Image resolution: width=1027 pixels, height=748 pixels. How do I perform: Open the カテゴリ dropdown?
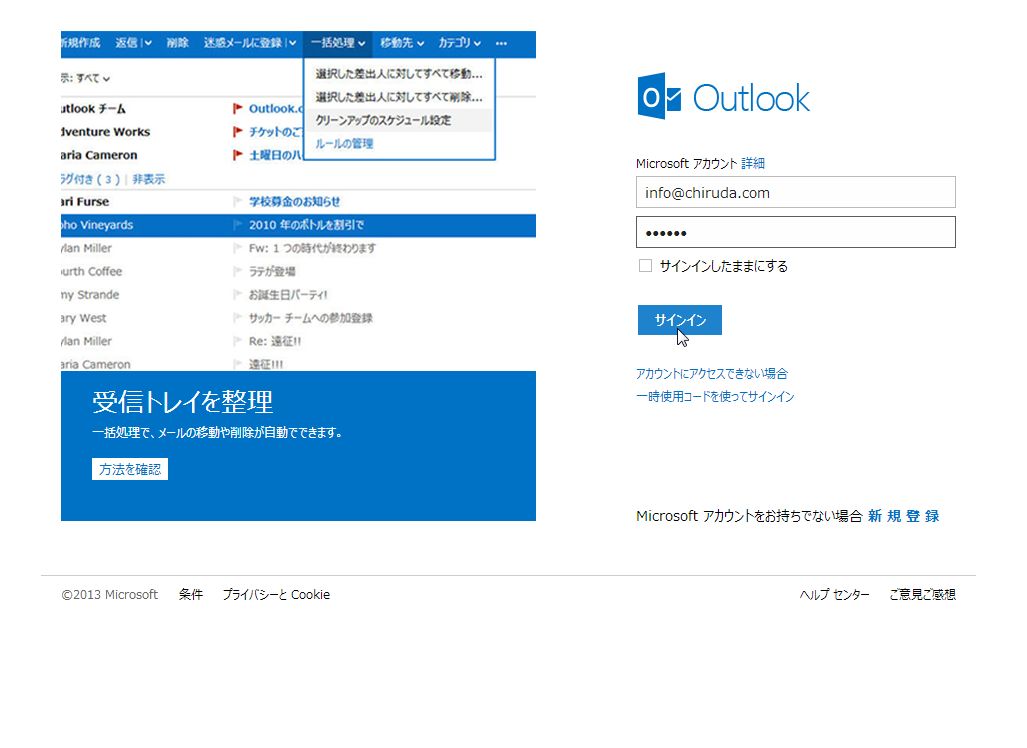pos(460,43)
